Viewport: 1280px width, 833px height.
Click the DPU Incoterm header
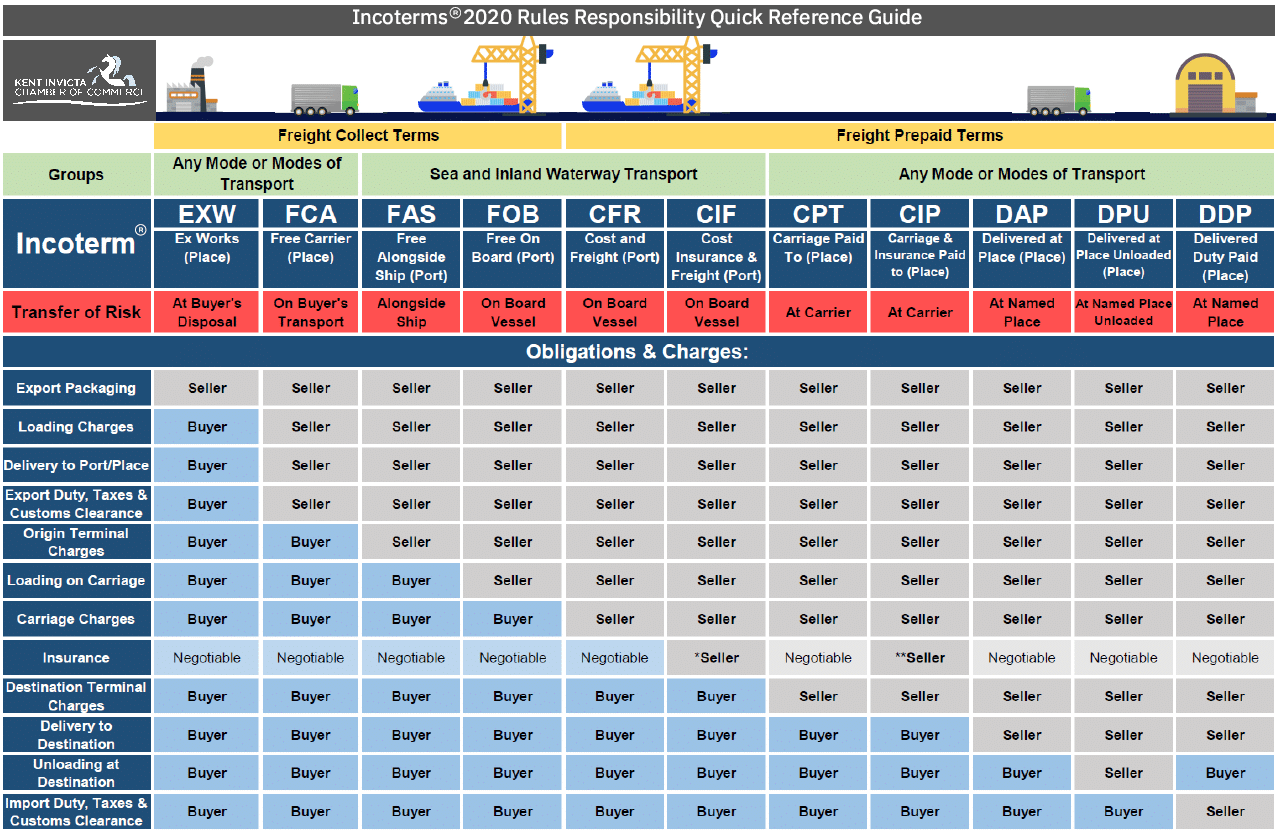pos(1123,214)
